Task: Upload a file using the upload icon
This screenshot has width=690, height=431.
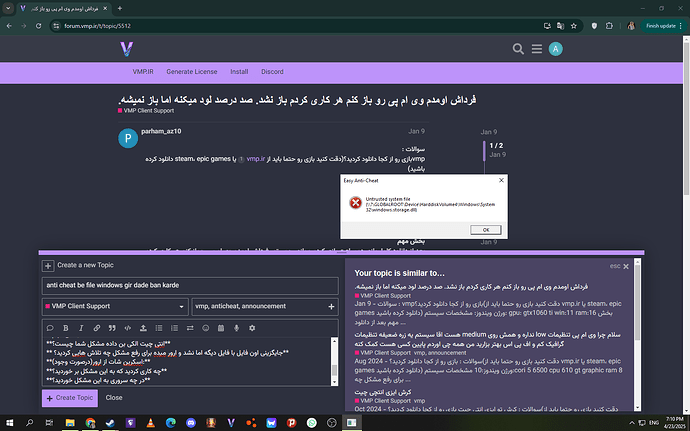Action: [x=143, y=328]
